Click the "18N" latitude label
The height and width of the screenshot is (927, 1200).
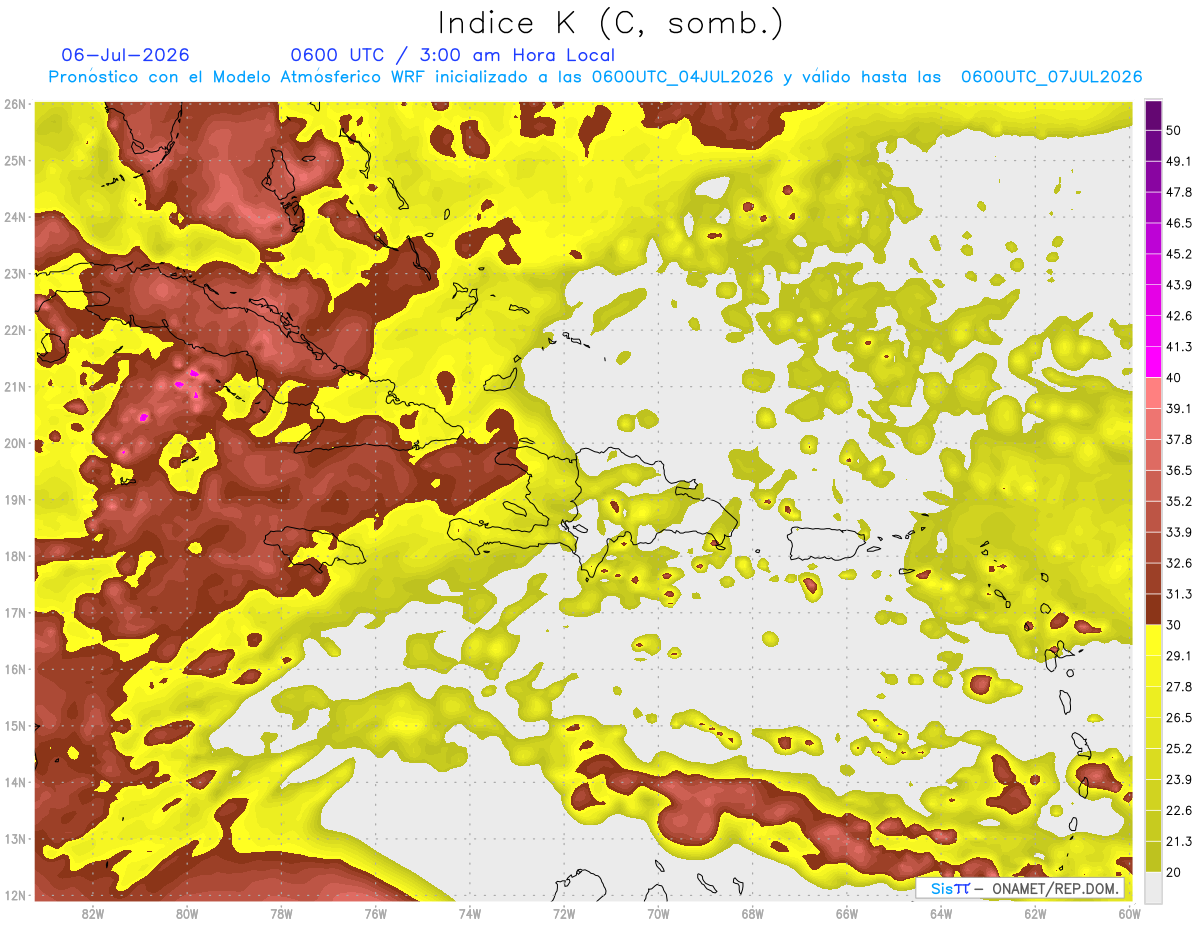click(15, 556)
